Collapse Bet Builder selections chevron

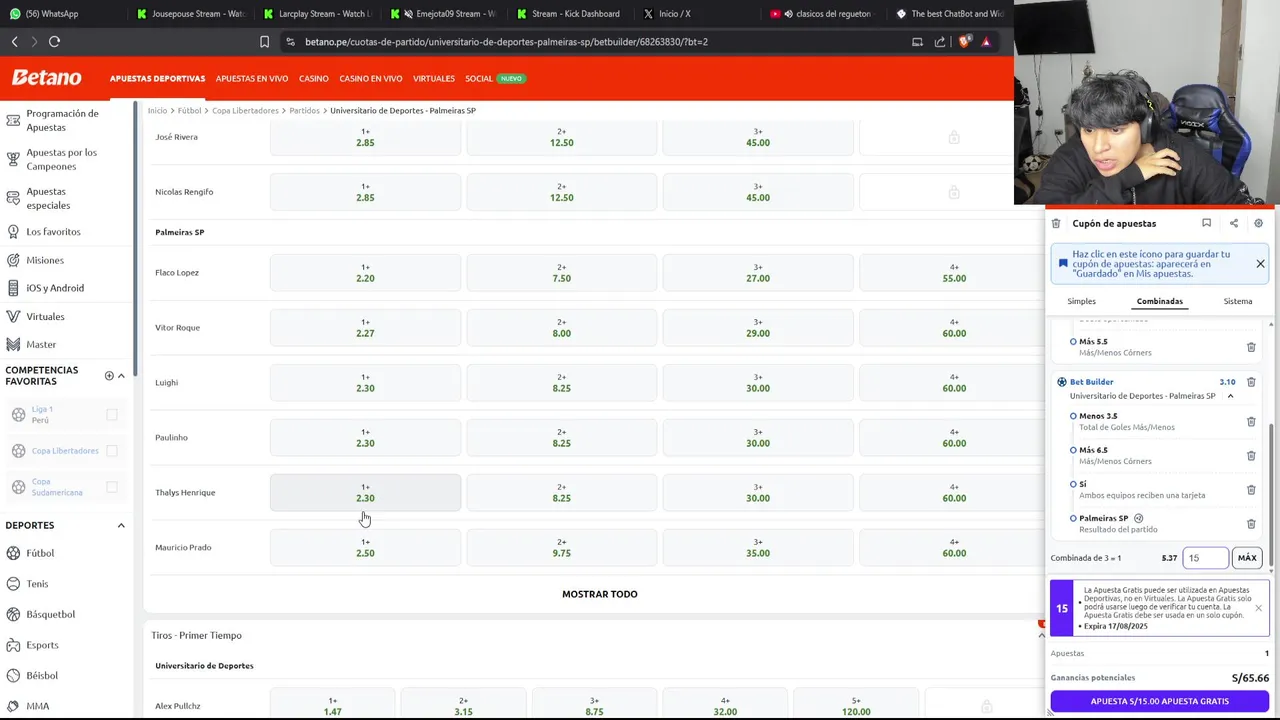pyautogui.click(x=1230, y=396)
